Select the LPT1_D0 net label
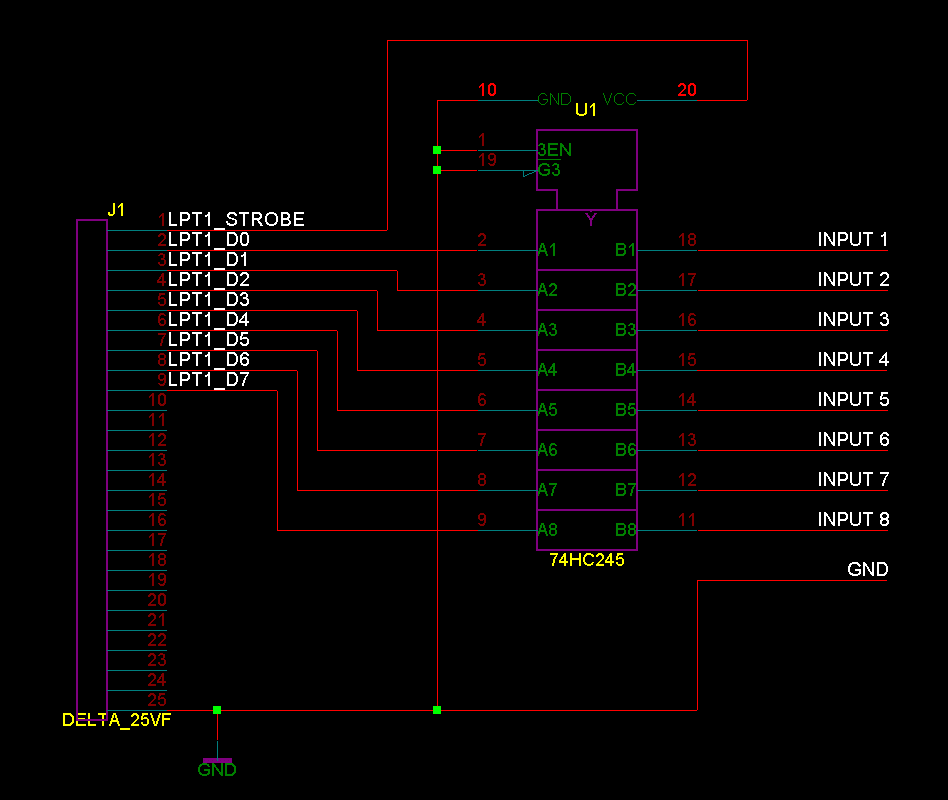Image resolution: width=948 pixels, height=800 pixels. (x=208, y=240)
